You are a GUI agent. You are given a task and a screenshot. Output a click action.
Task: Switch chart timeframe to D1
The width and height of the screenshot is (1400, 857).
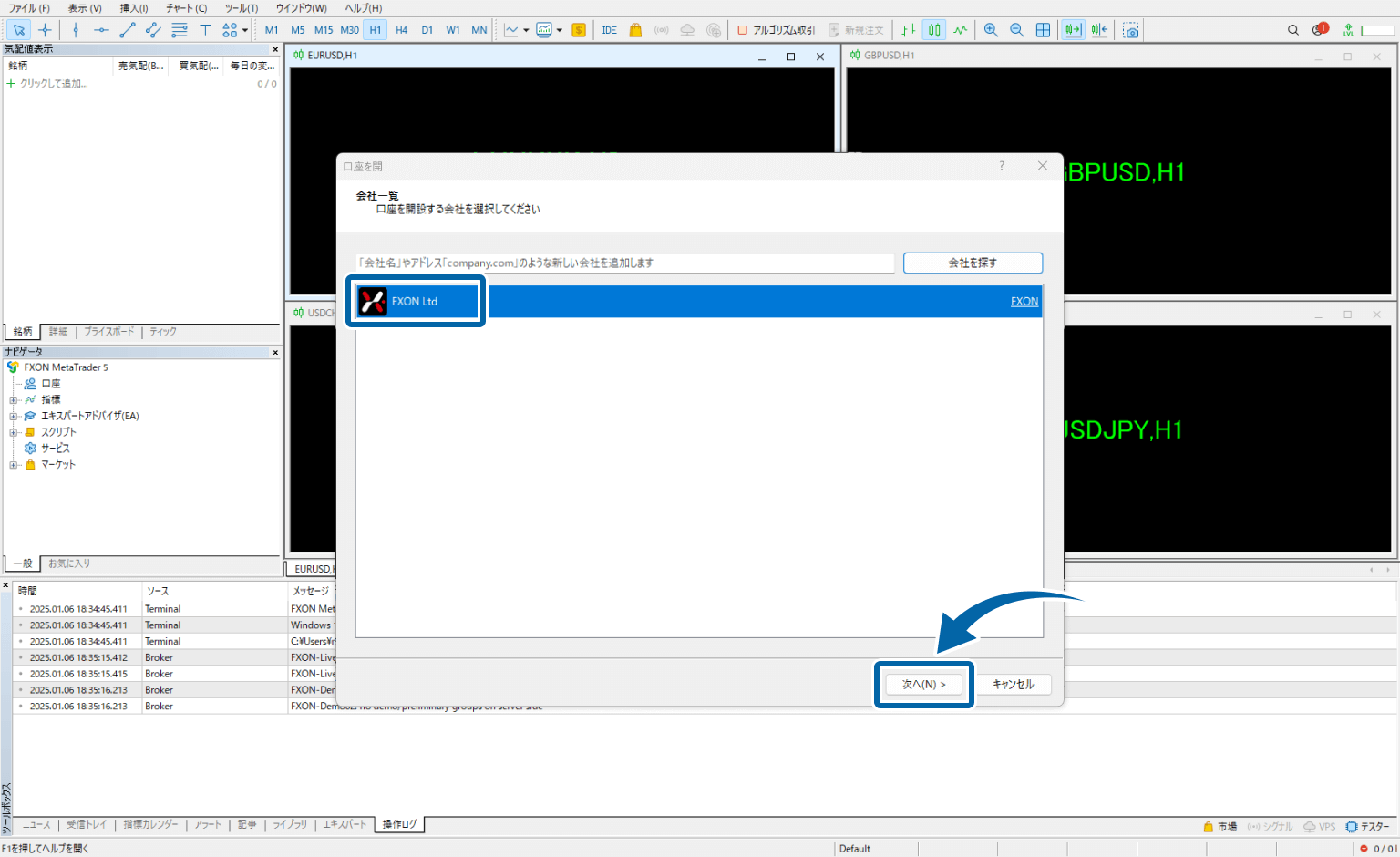(x=427, y=30)
